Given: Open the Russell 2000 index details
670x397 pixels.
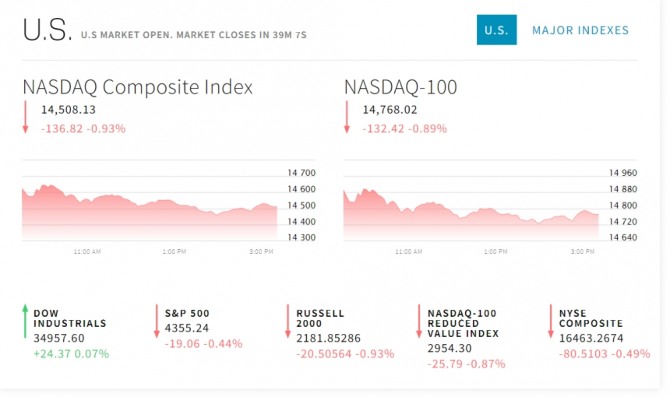Looking at the screenshot, I should (x=320, y=318).
